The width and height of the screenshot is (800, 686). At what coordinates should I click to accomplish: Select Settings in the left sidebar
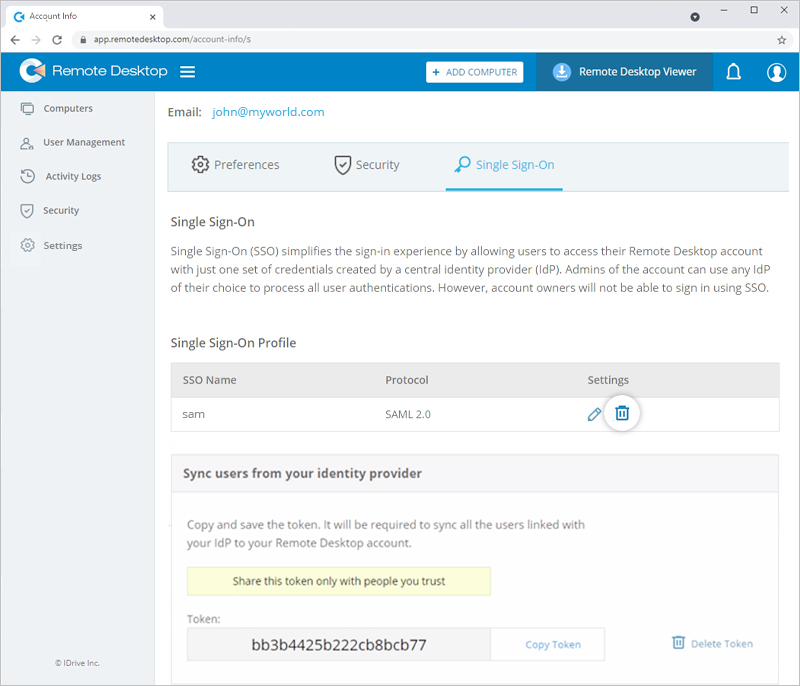point(62,245)
